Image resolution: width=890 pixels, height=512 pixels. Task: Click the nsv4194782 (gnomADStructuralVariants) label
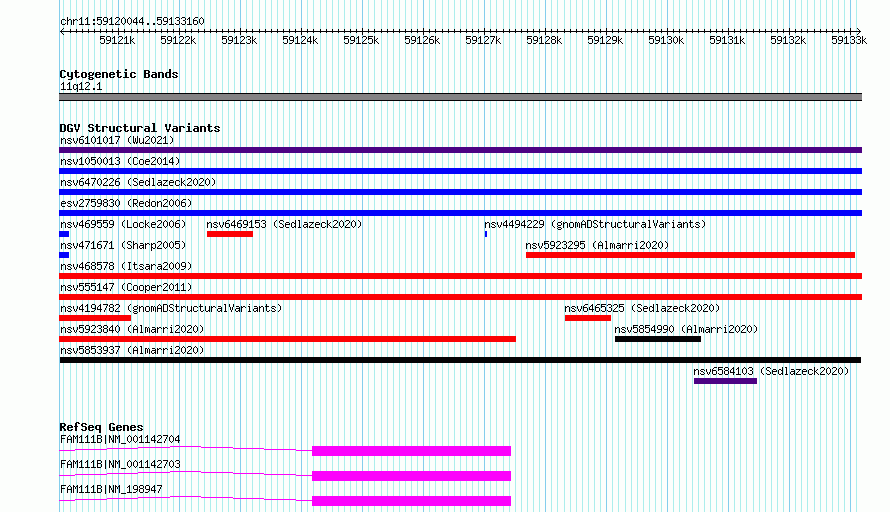pyautogui.click(x=171, y=308)
